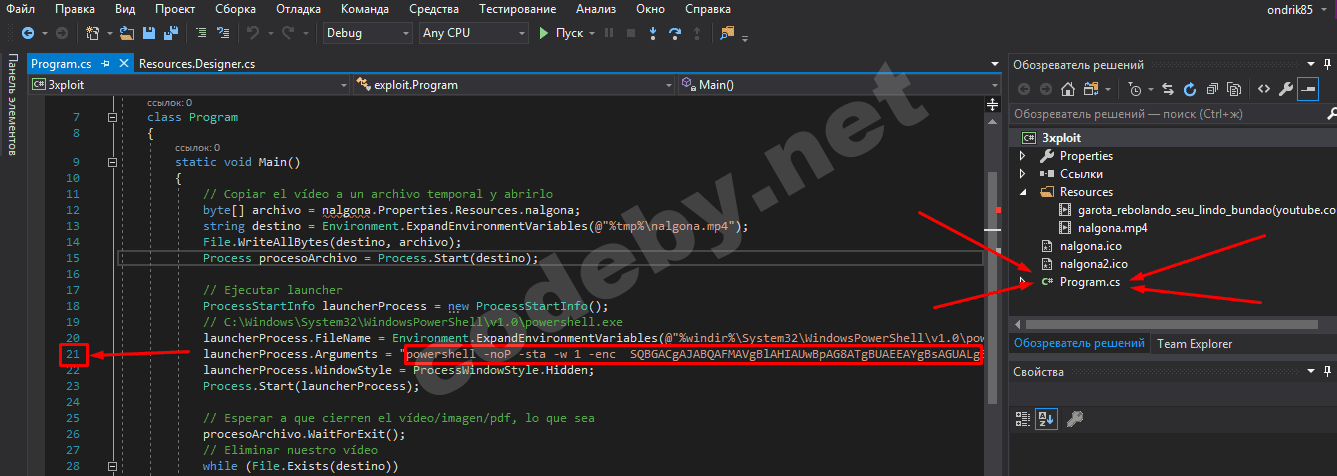
Task: Toggle Preview Selected Items in Solution Explorer
Action: 1308,88
